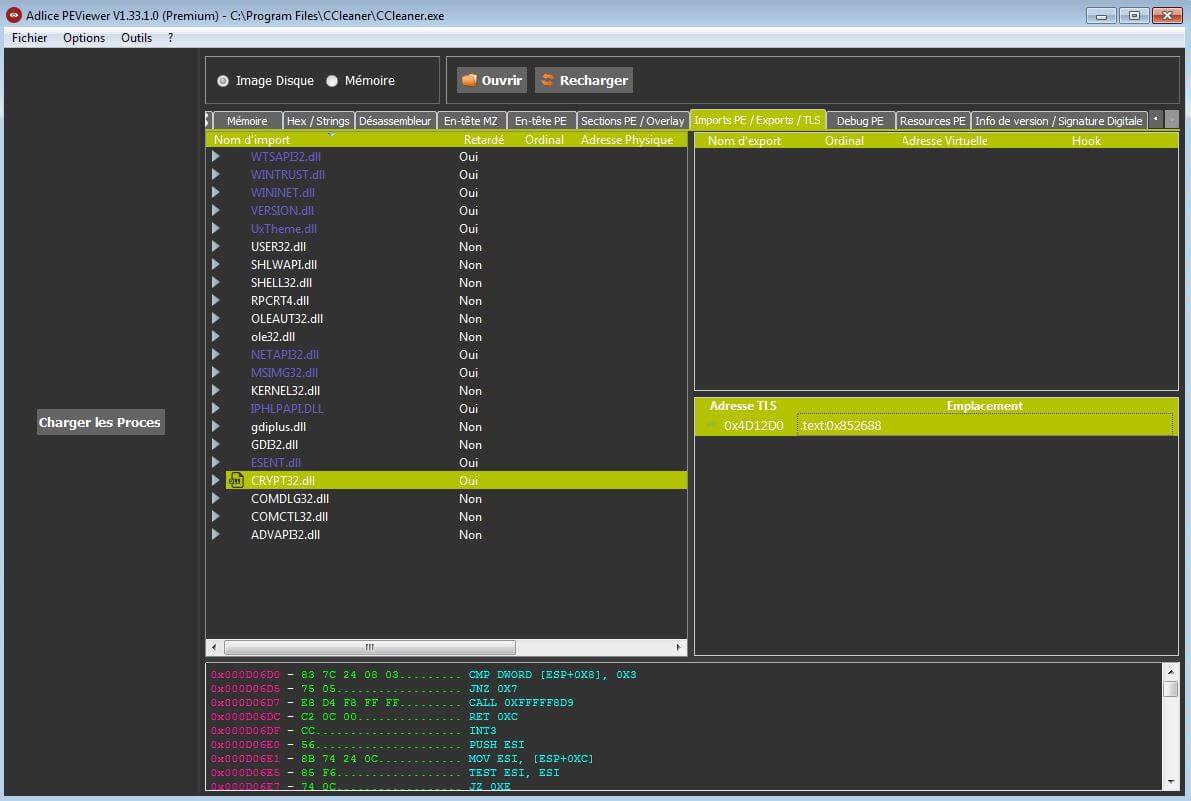1191x801 pixels.
Task: Open the Hex / Strings tab
Action: pos(318,121)
